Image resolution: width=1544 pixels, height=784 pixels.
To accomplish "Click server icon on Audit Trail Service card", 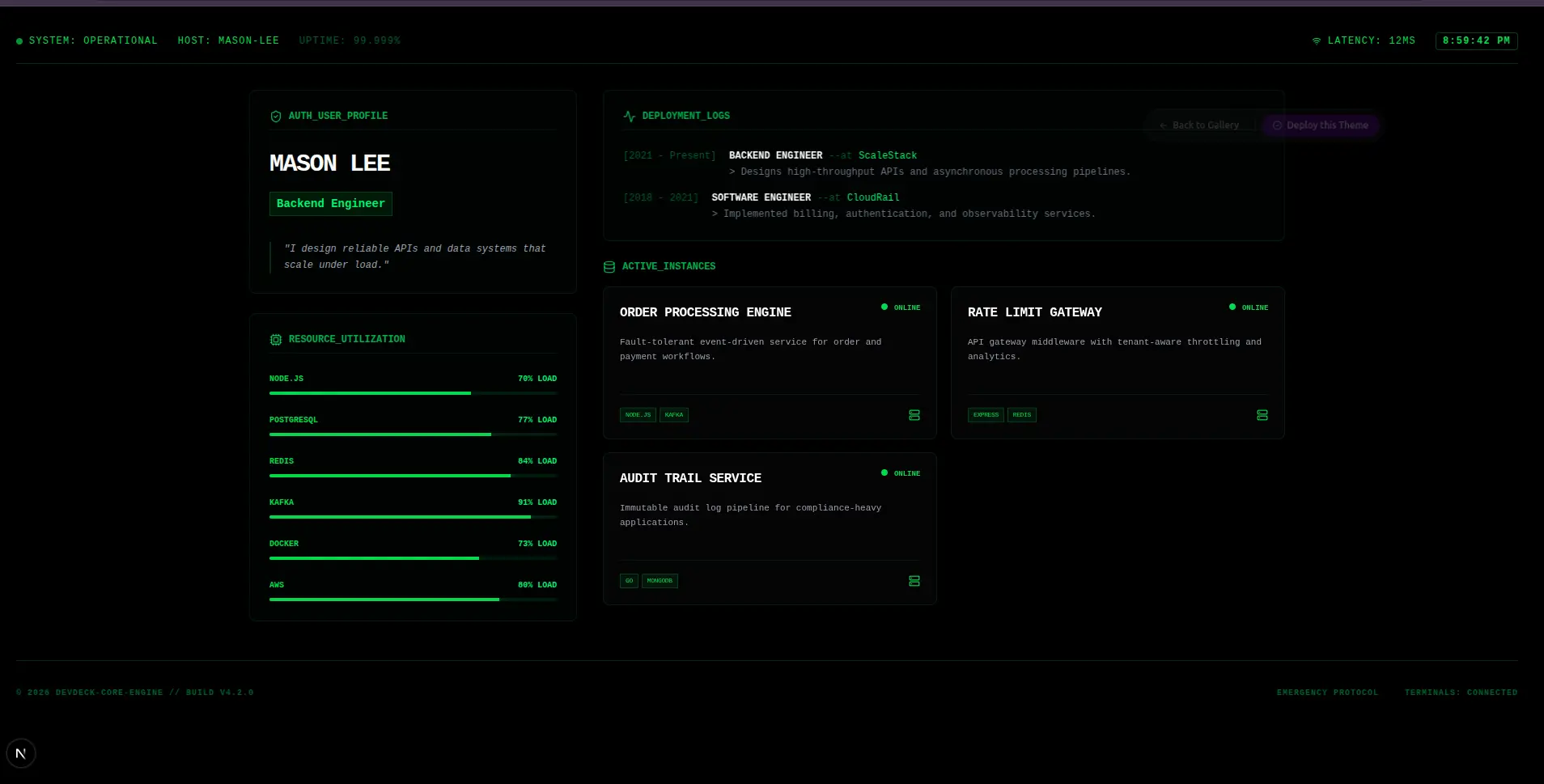I will coord(914,581).
